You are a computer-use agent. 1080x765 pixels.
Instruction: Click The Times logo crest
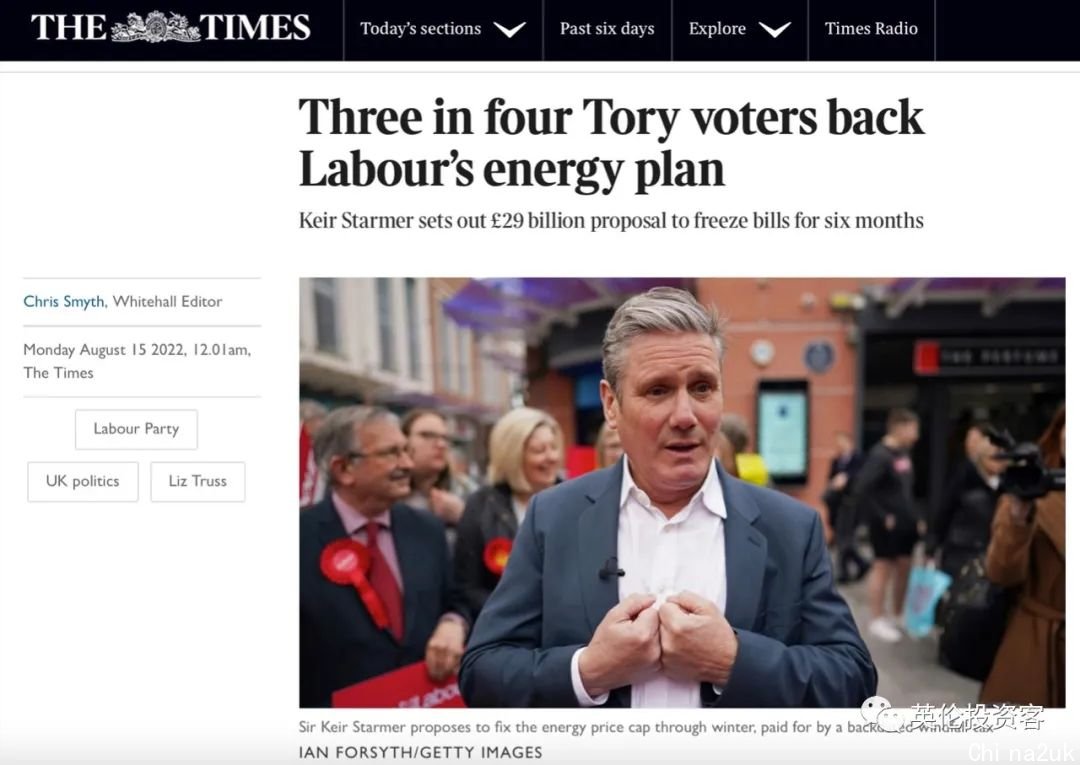coord(153,27)
